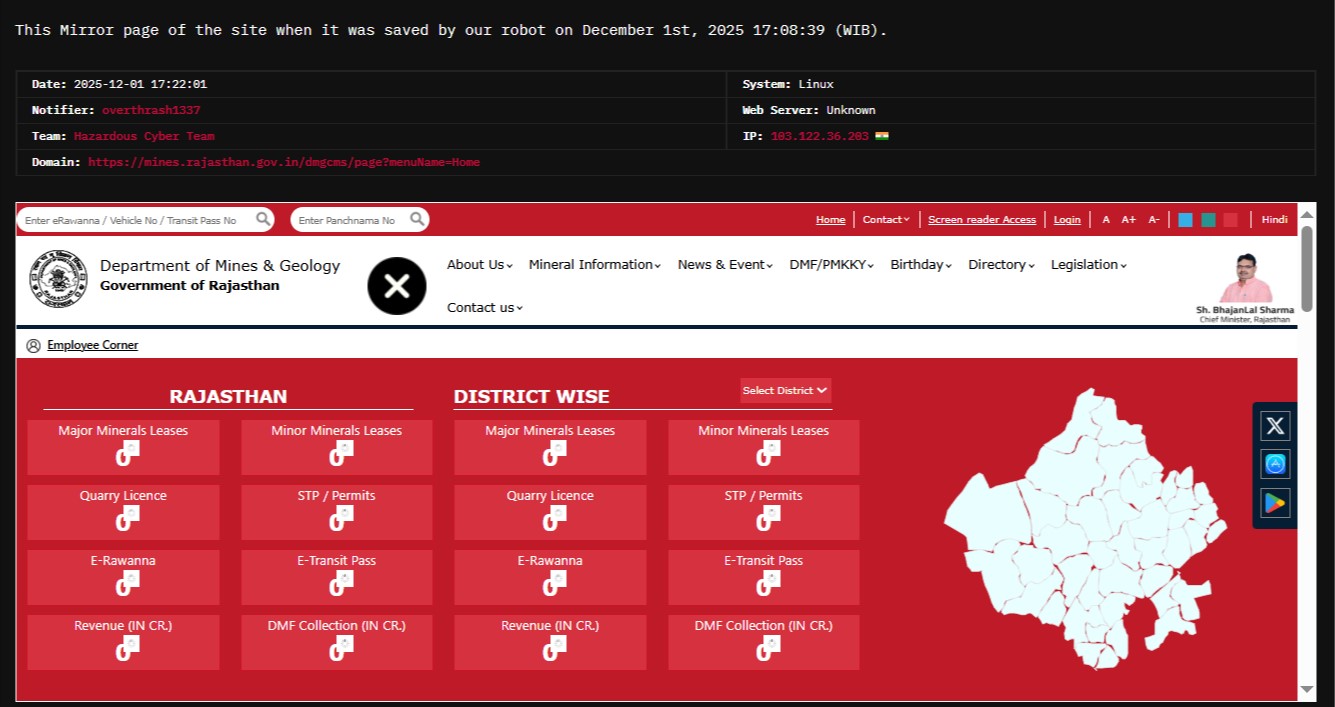Open the Screen reader Access link
This screenshot has height=707, width=1335.
[981, 220]
